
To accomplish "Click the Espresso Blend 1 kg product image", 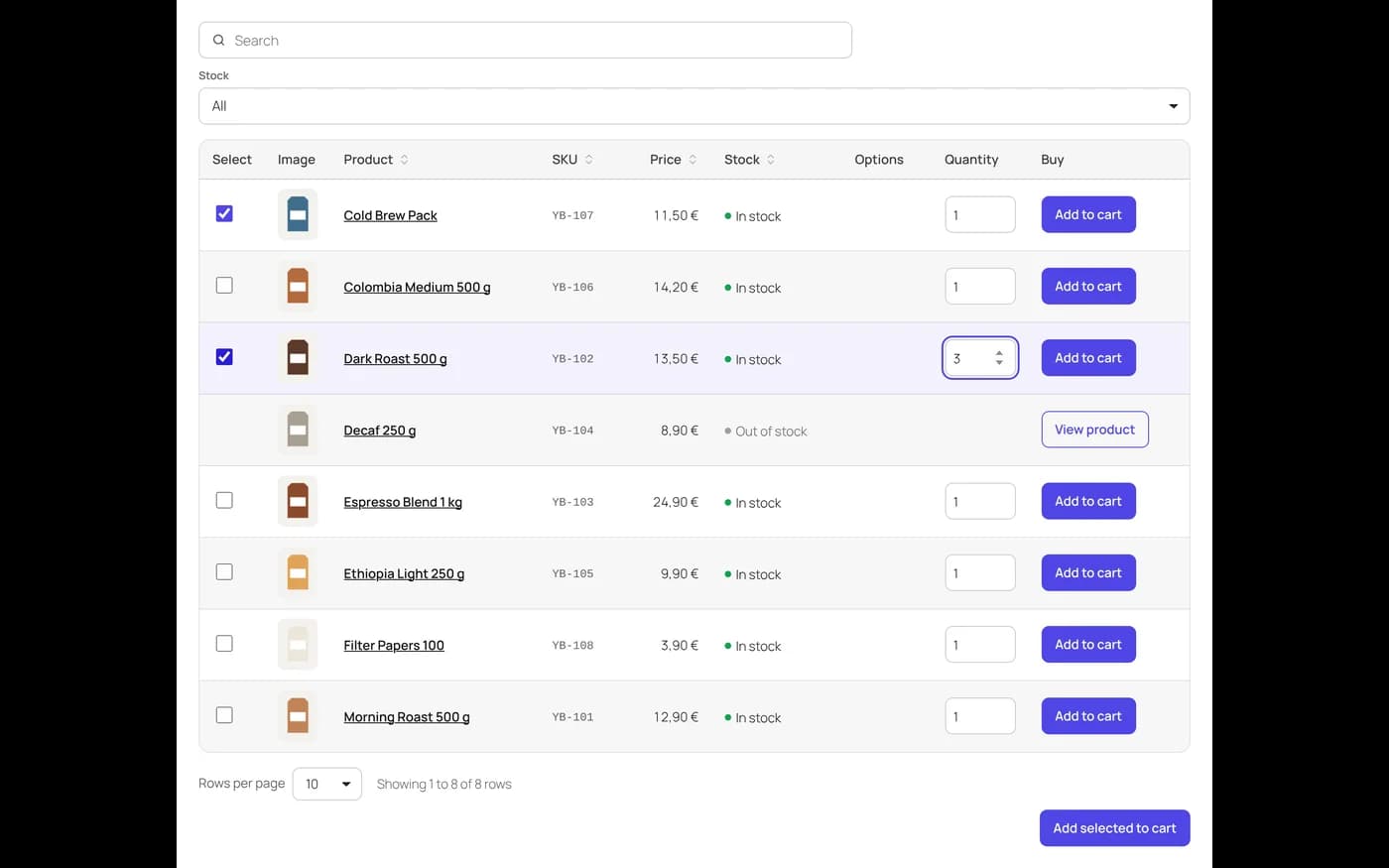I will tap(298, 501).
